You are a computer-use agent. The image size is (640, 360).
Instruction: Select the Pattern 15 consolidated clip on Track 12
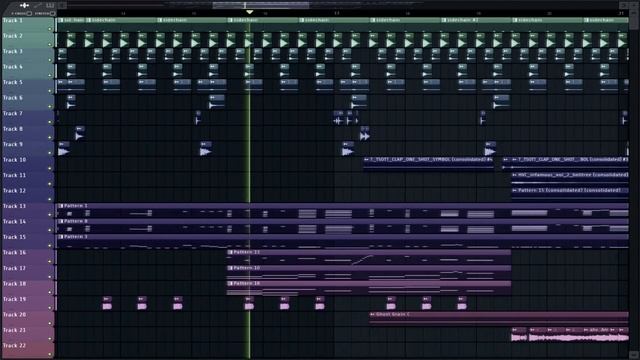570,195
